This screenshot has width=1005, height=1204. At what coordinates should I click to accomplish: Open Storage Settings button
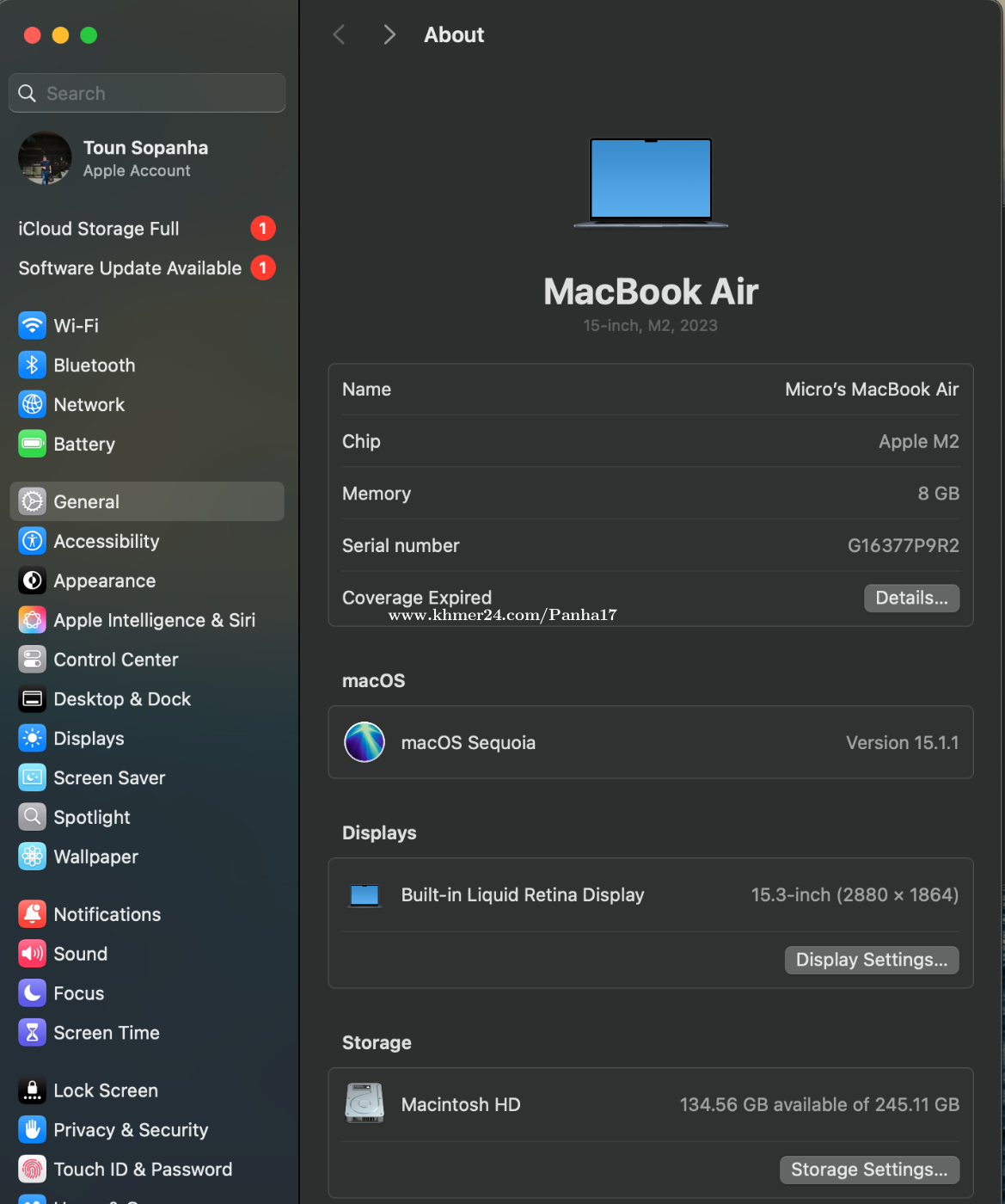[869, 1170]
